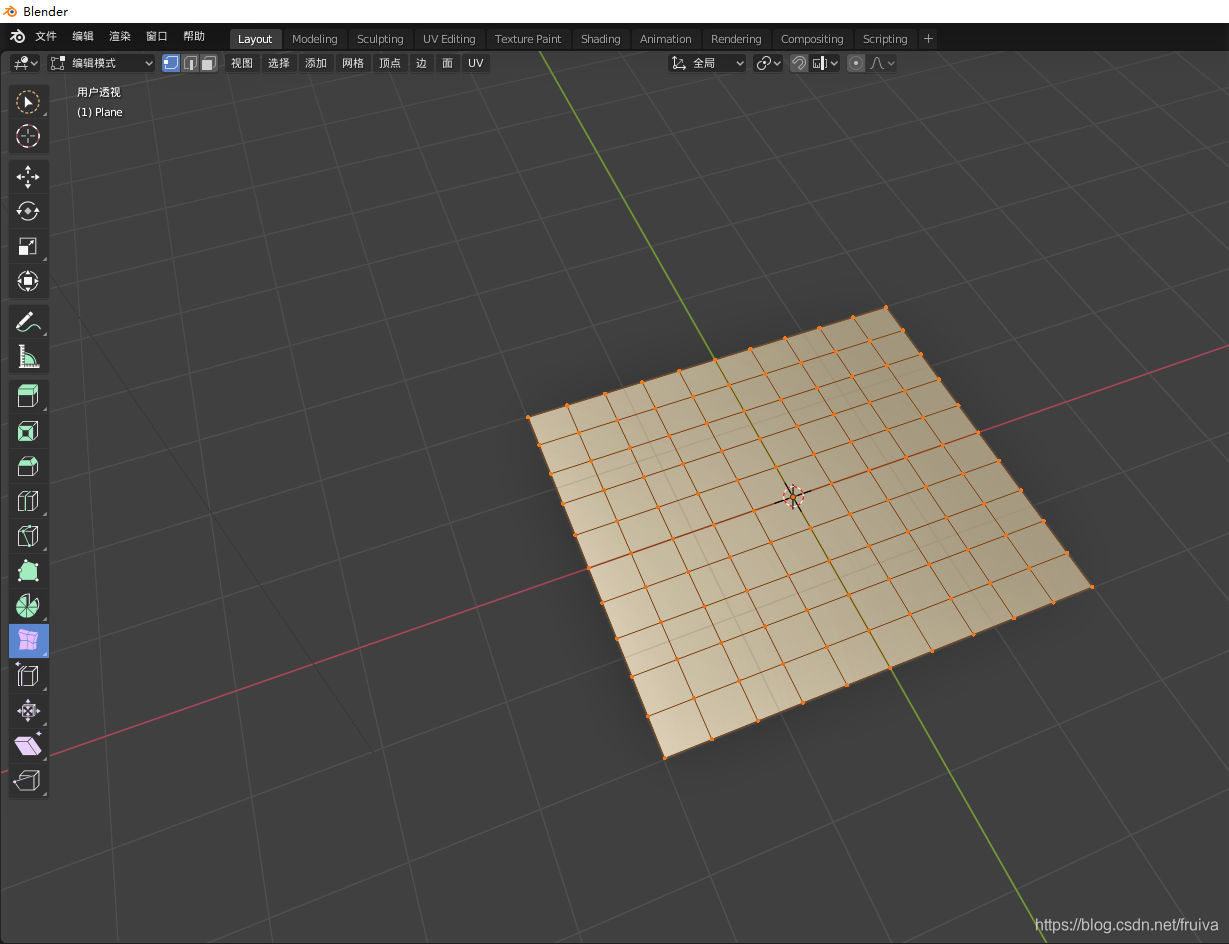1229x944 pixels.
Task: Open the editor type dropdown
Action: tap(25, 63)
